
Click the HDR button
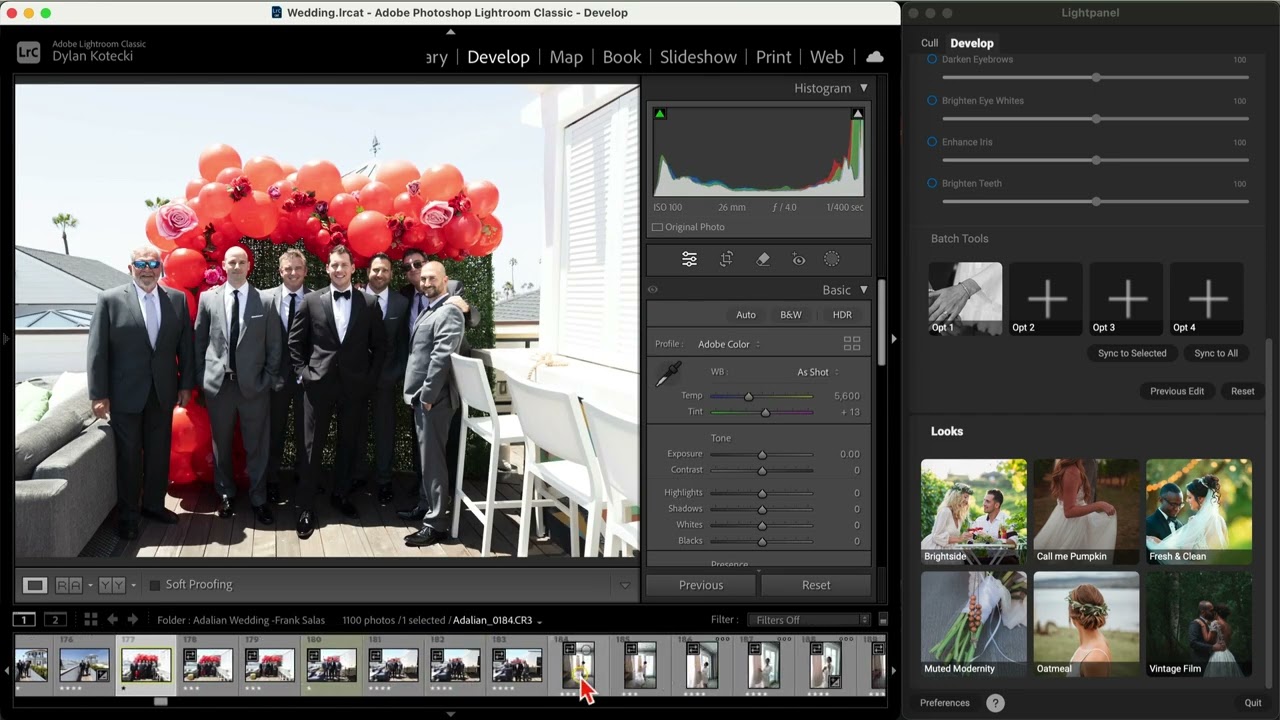tap(842, 315)
